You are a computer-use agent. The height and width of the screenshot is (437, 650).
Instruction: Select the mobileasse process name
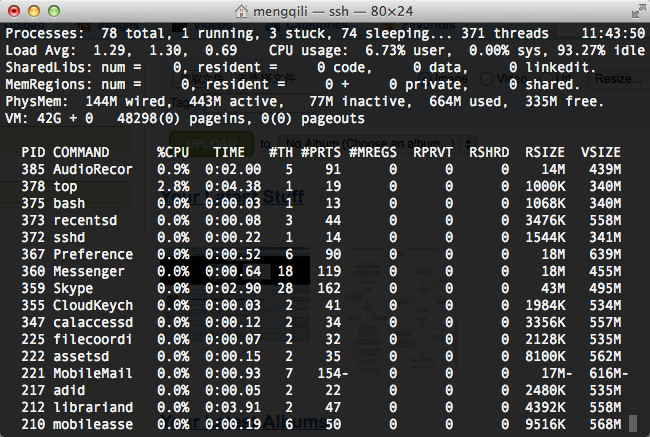coord(93,424)
